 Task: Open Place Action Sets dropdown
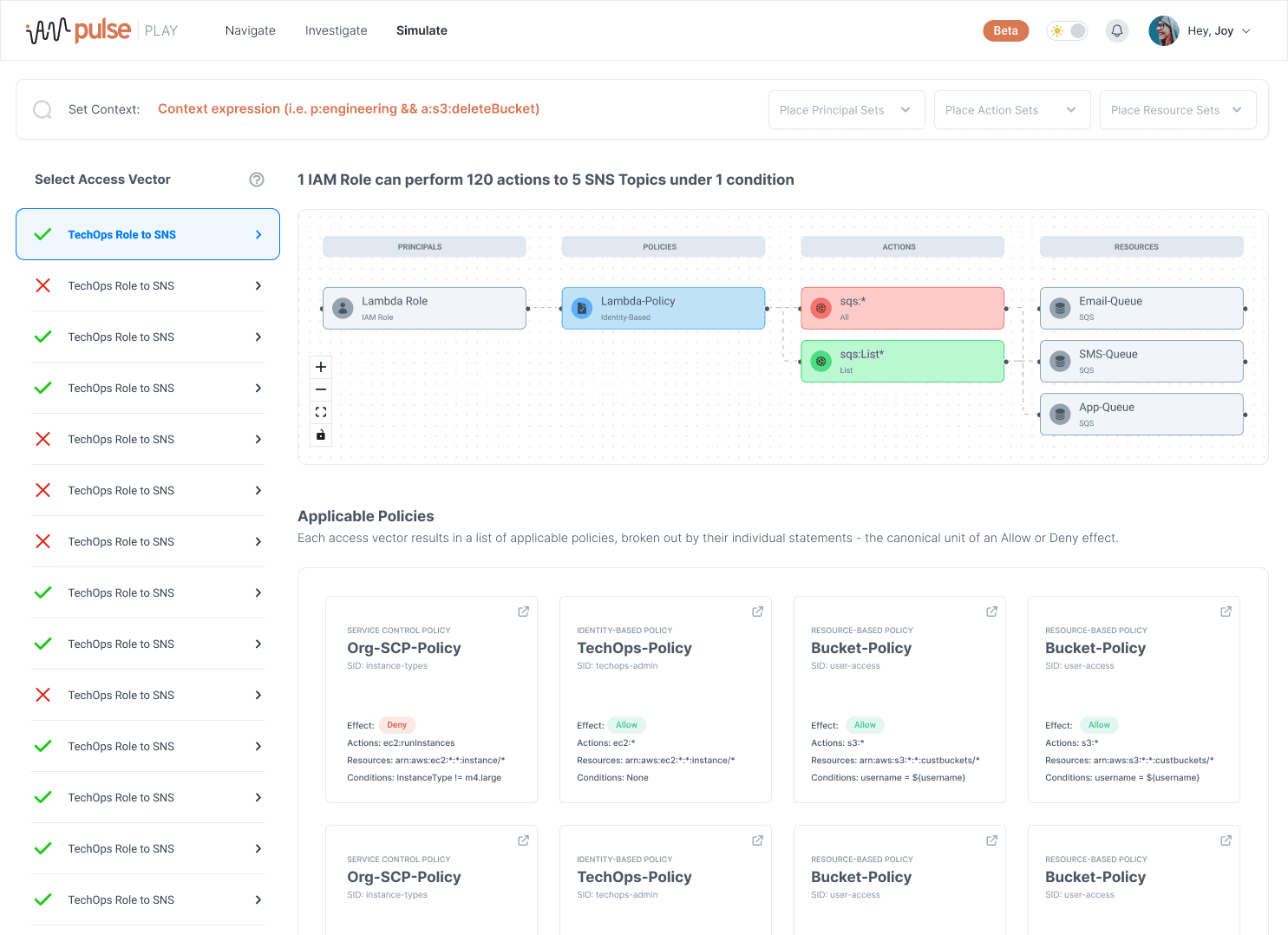[x=1012, y=110]
